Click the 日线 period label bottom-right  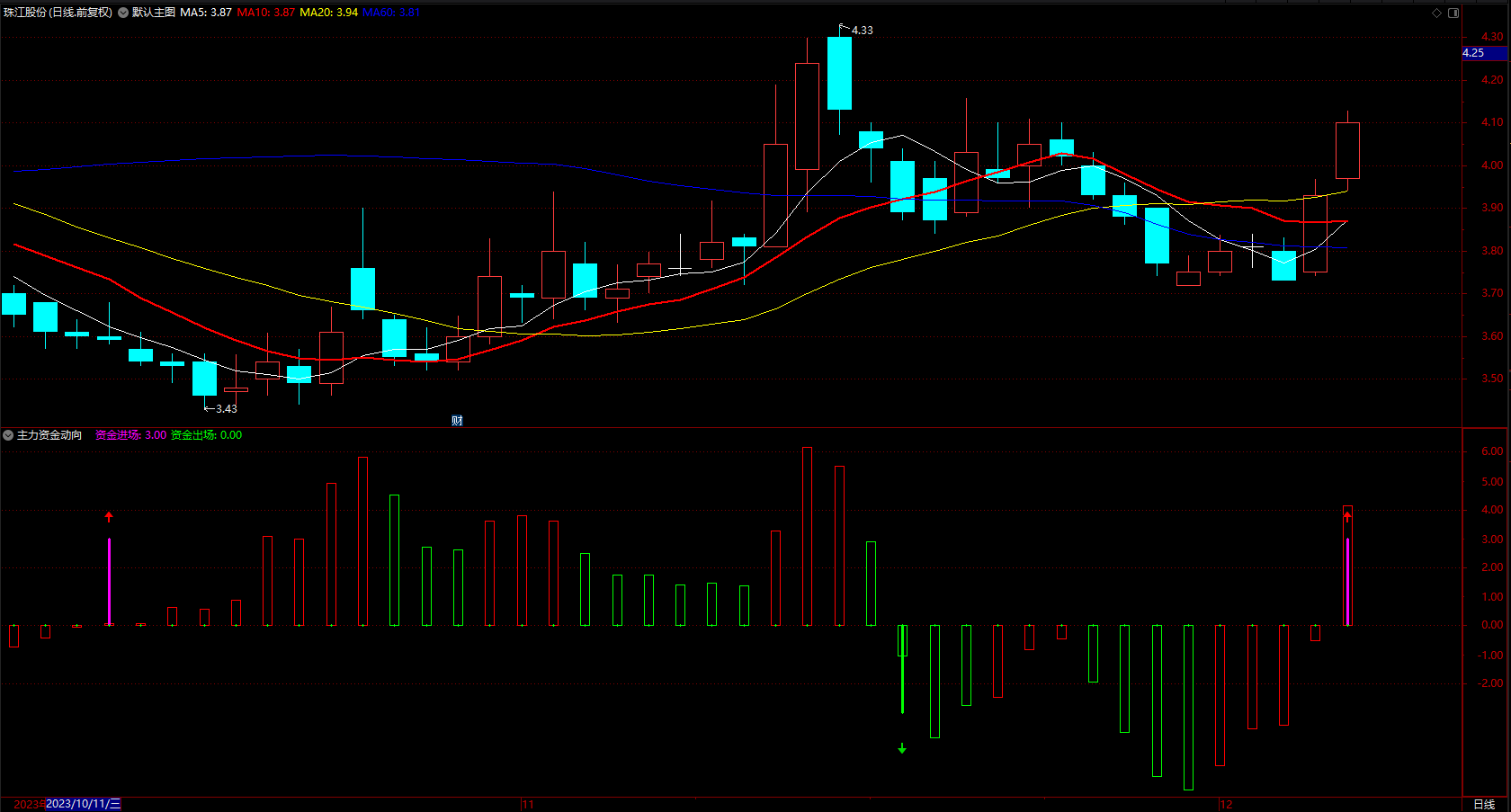coord(1484,805)
